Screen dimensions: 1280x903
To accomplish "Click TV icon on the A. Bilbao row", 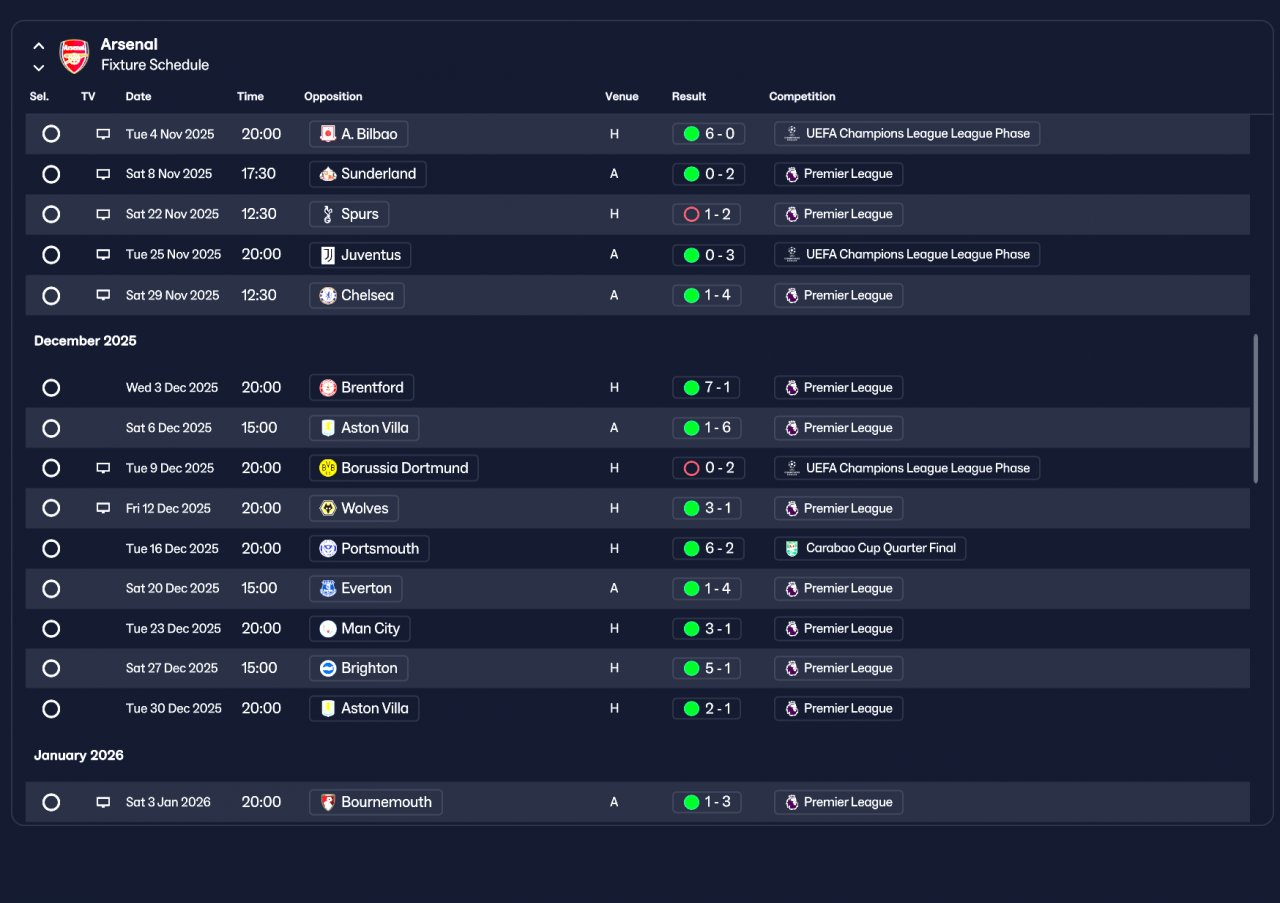I will pyautogui.click(x=103, y=134).
